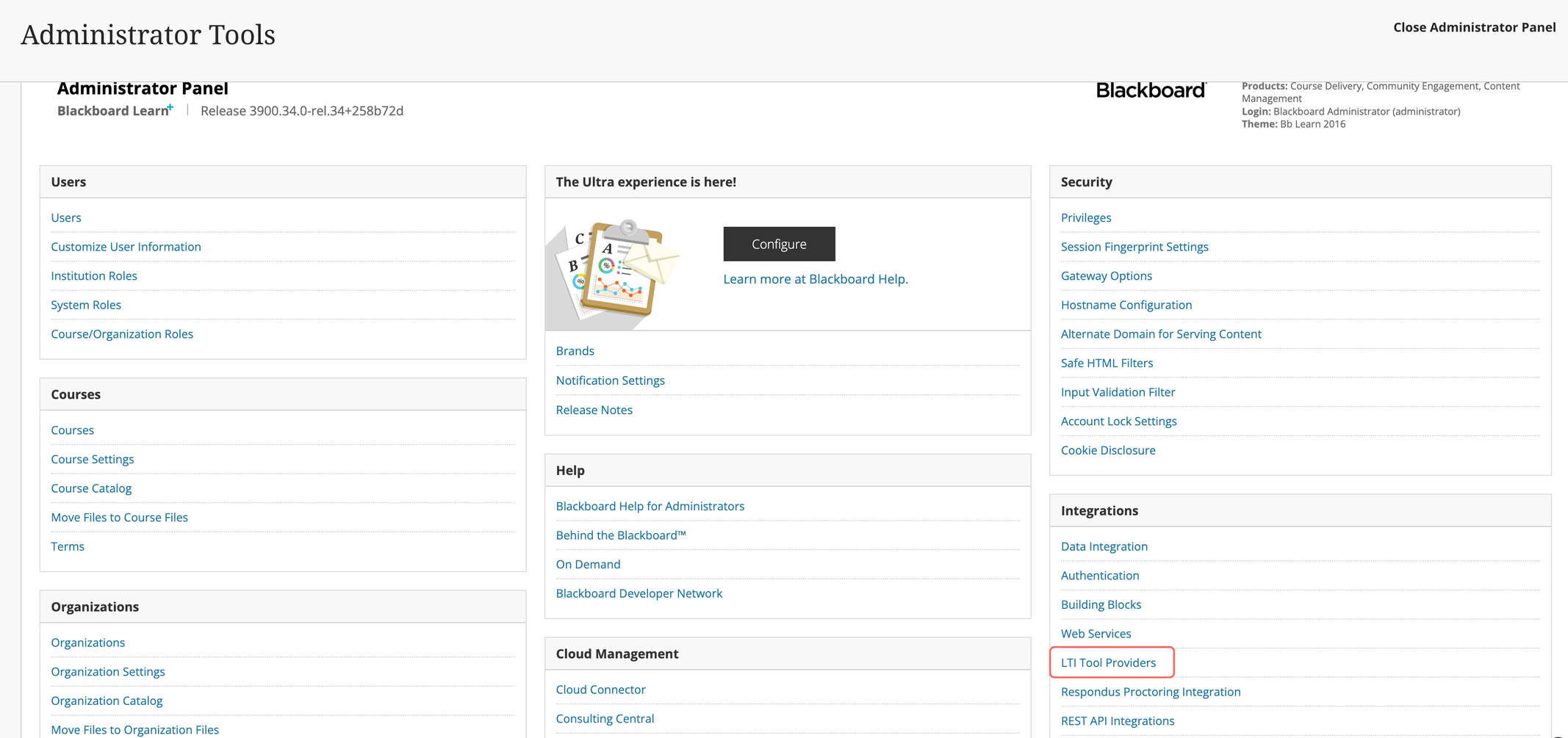Select Move Files to Organization Files

pyautogui.click(x=134, y=730)
